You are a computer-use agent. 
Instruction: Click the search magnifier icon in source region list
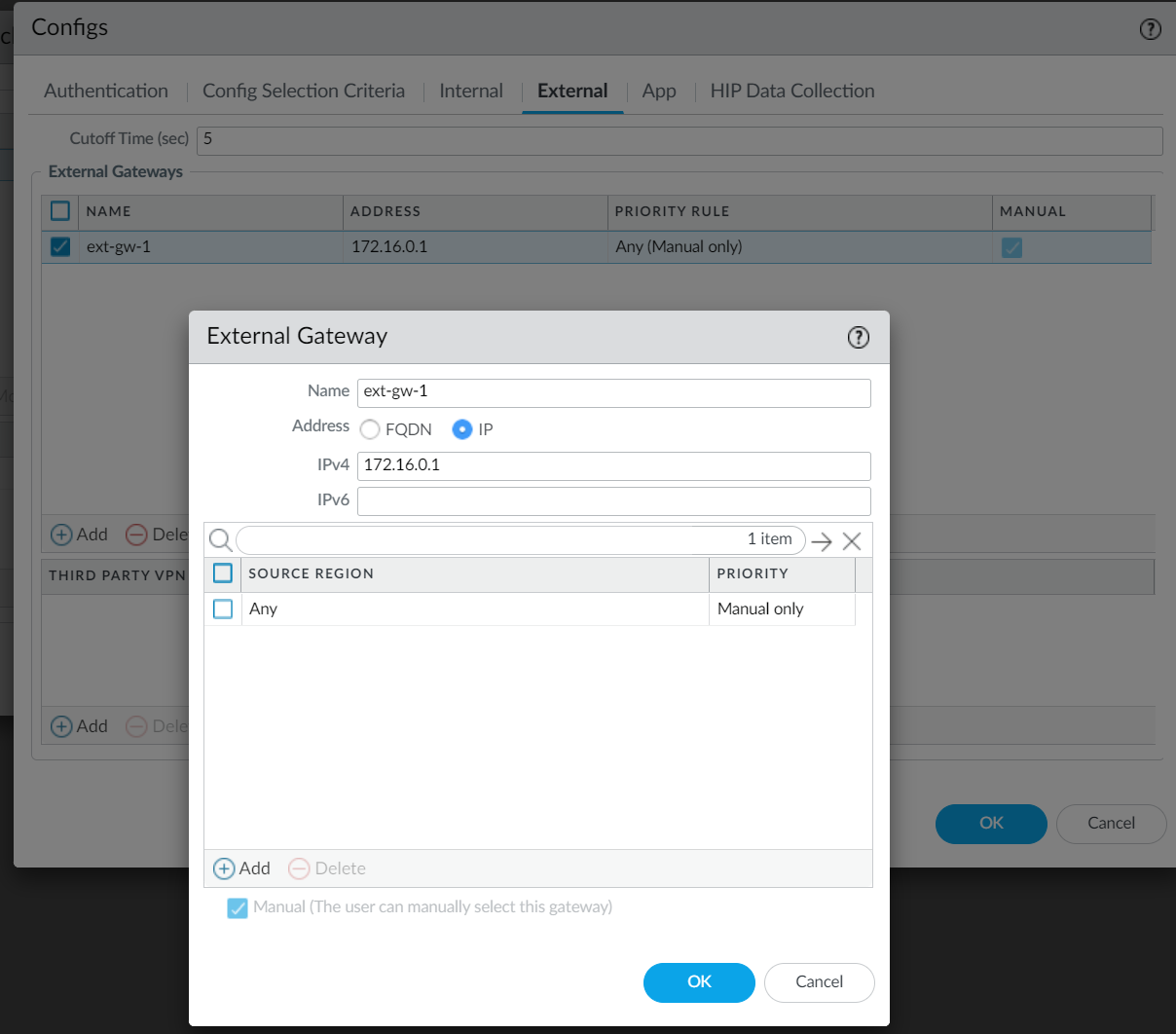point(221,540)
